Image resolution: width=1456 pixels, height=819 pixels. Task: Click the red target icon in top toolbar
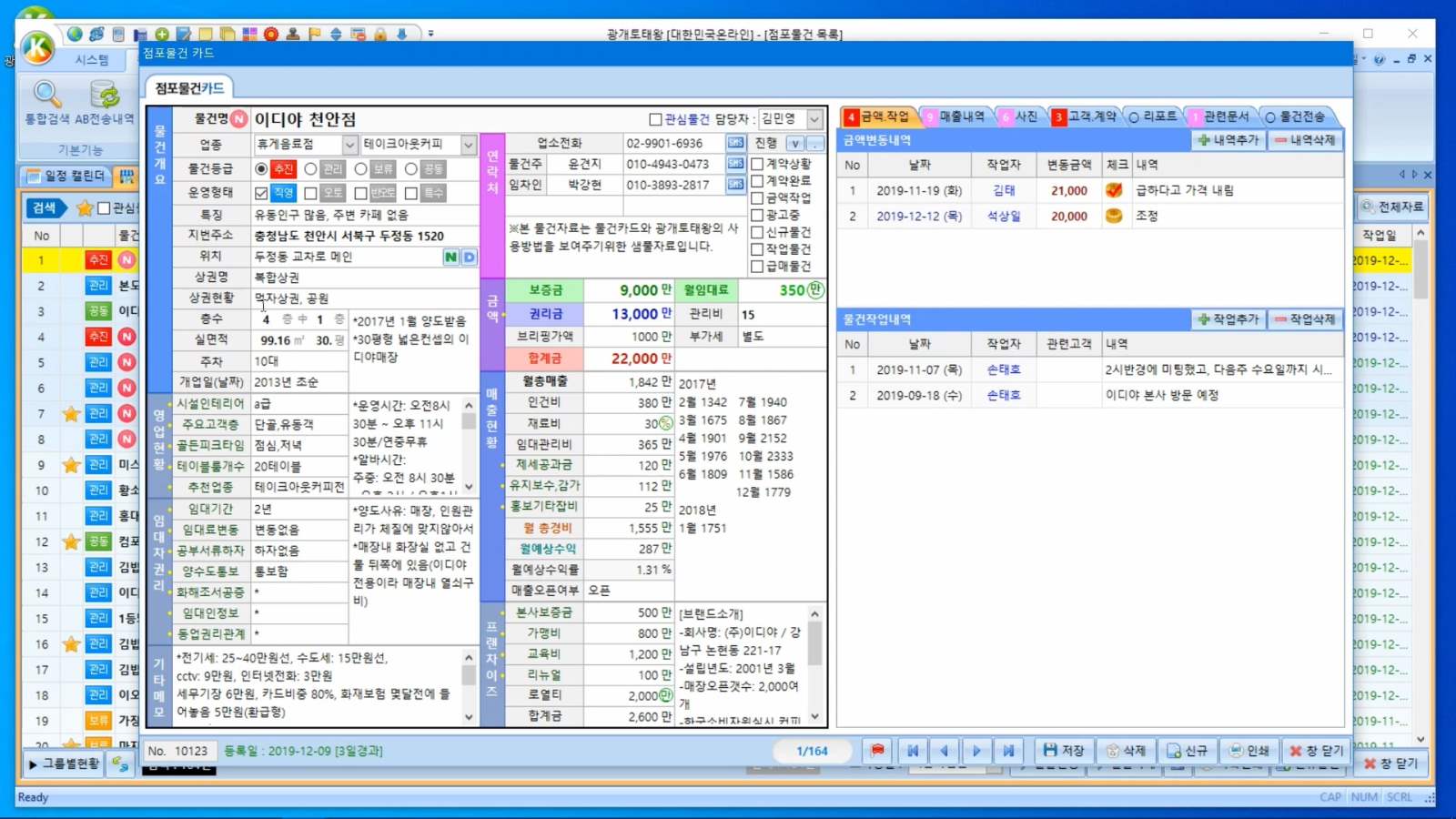click(271, 35)
